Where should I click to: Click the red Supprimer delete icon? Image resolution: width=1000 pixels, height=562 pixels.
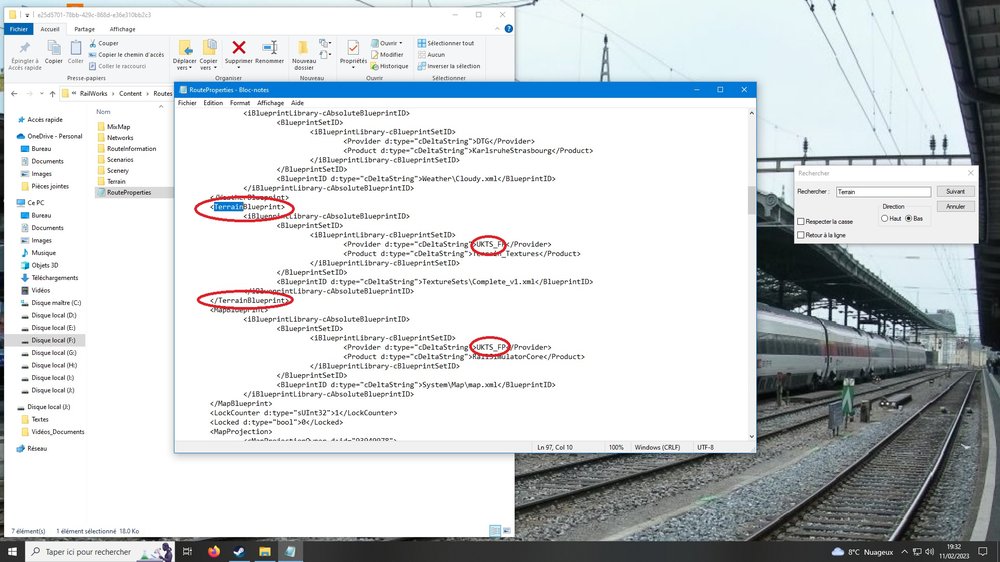239,47
